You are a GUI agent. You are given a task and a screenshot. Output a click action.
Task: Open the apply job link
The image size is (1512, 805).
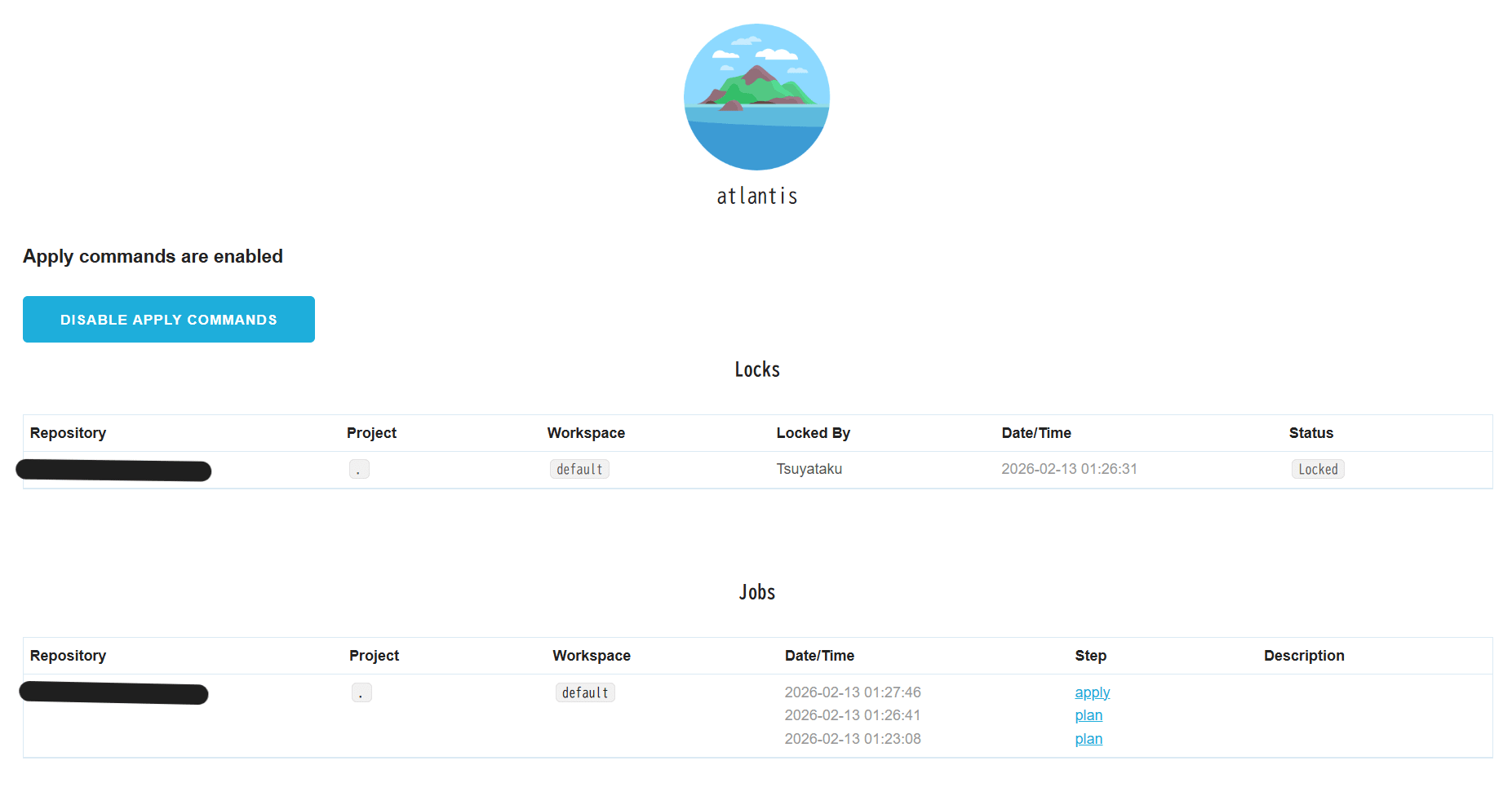(x=1092, y=692)
